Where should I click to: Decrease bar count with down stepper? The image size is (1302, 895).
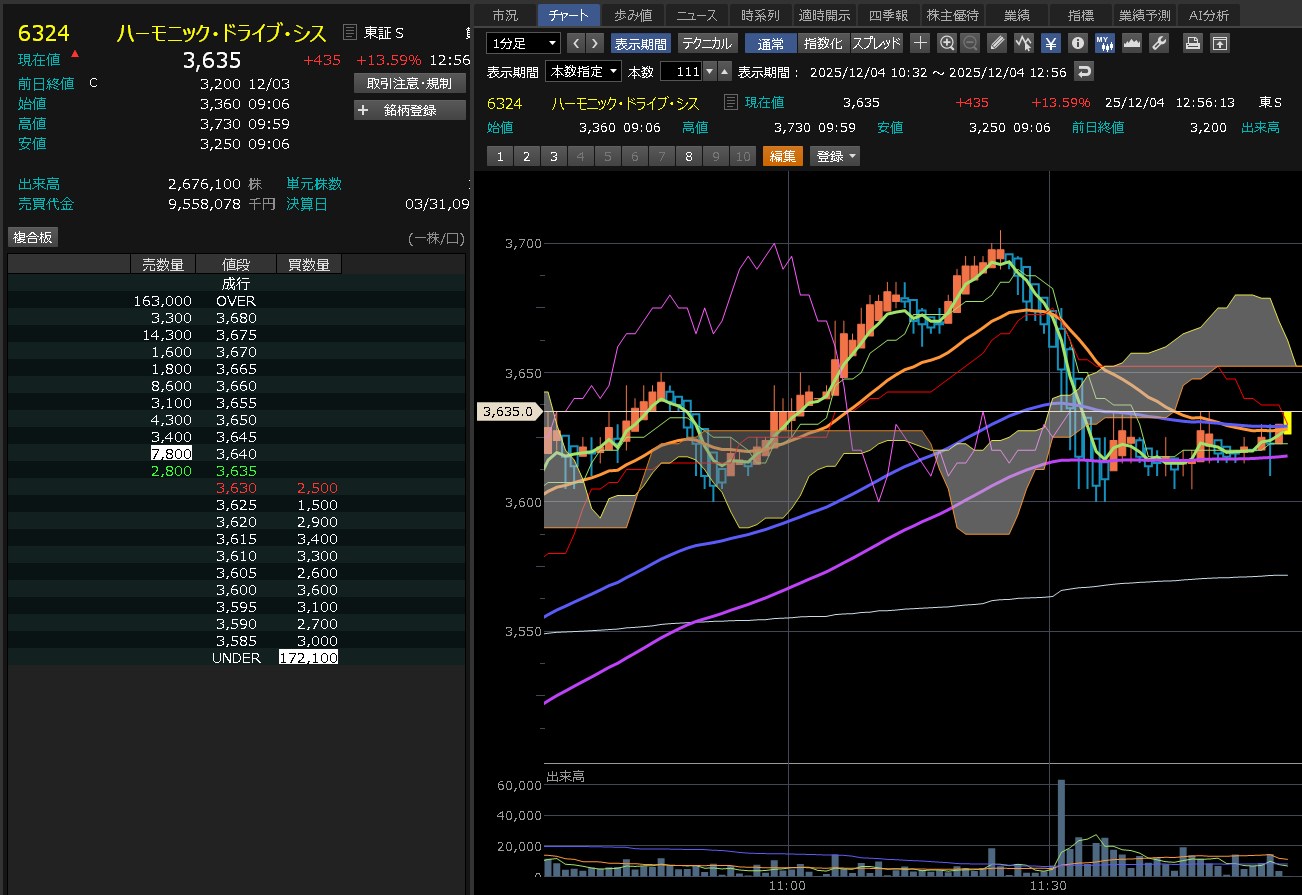coord(710,71)
